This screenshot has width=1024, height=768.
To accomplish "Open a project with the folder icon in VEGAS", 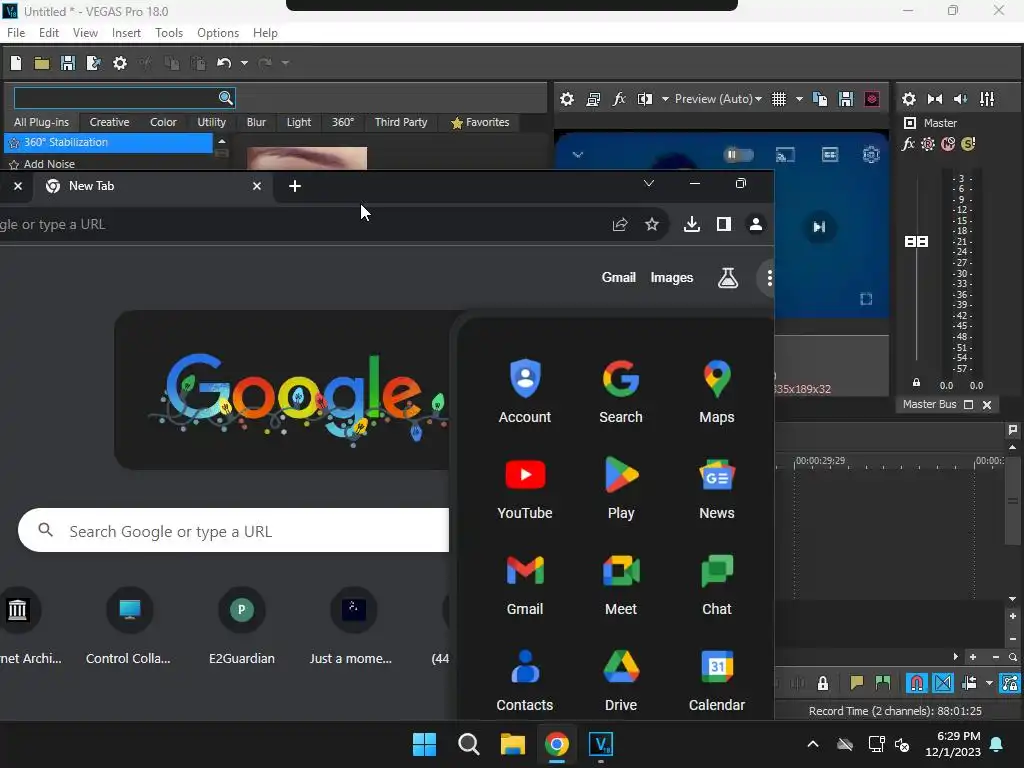I will 42,63.
